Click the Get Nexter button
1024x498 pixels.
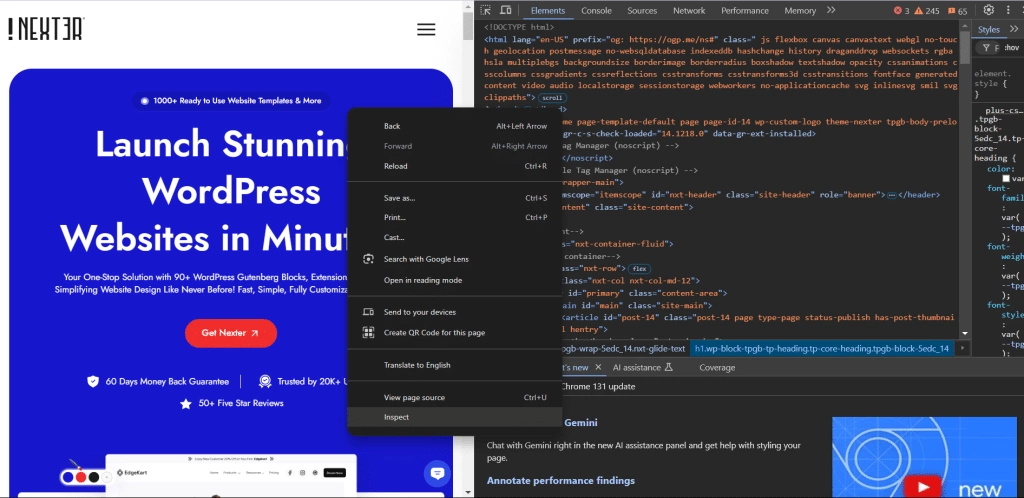(x=230, y=333)
